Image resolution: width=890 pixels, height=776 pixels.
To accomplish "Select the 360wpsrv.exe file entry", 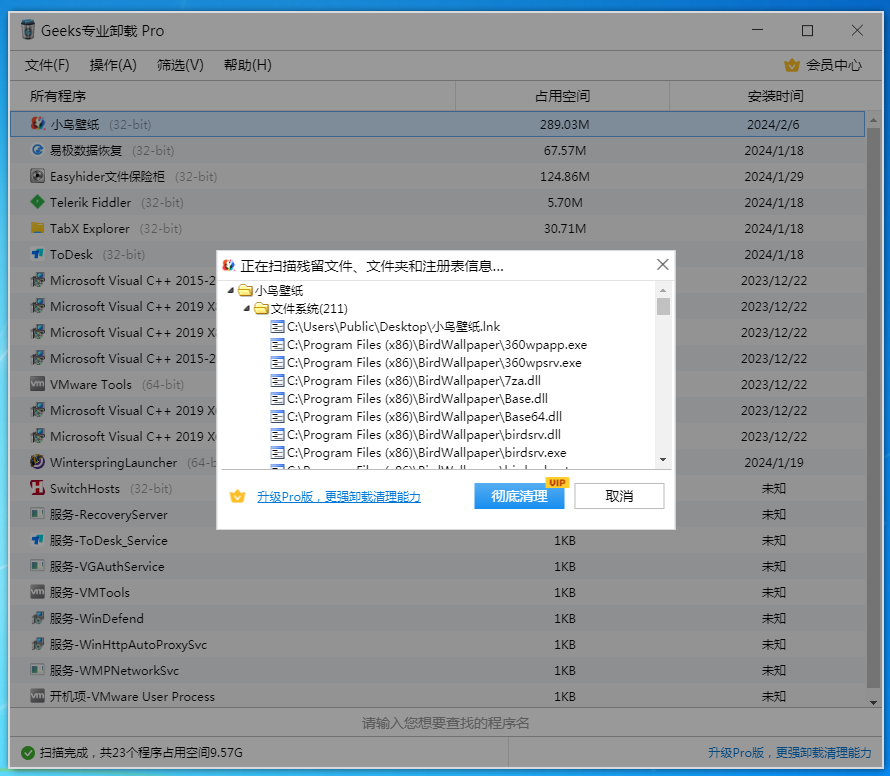I will 434,362.
